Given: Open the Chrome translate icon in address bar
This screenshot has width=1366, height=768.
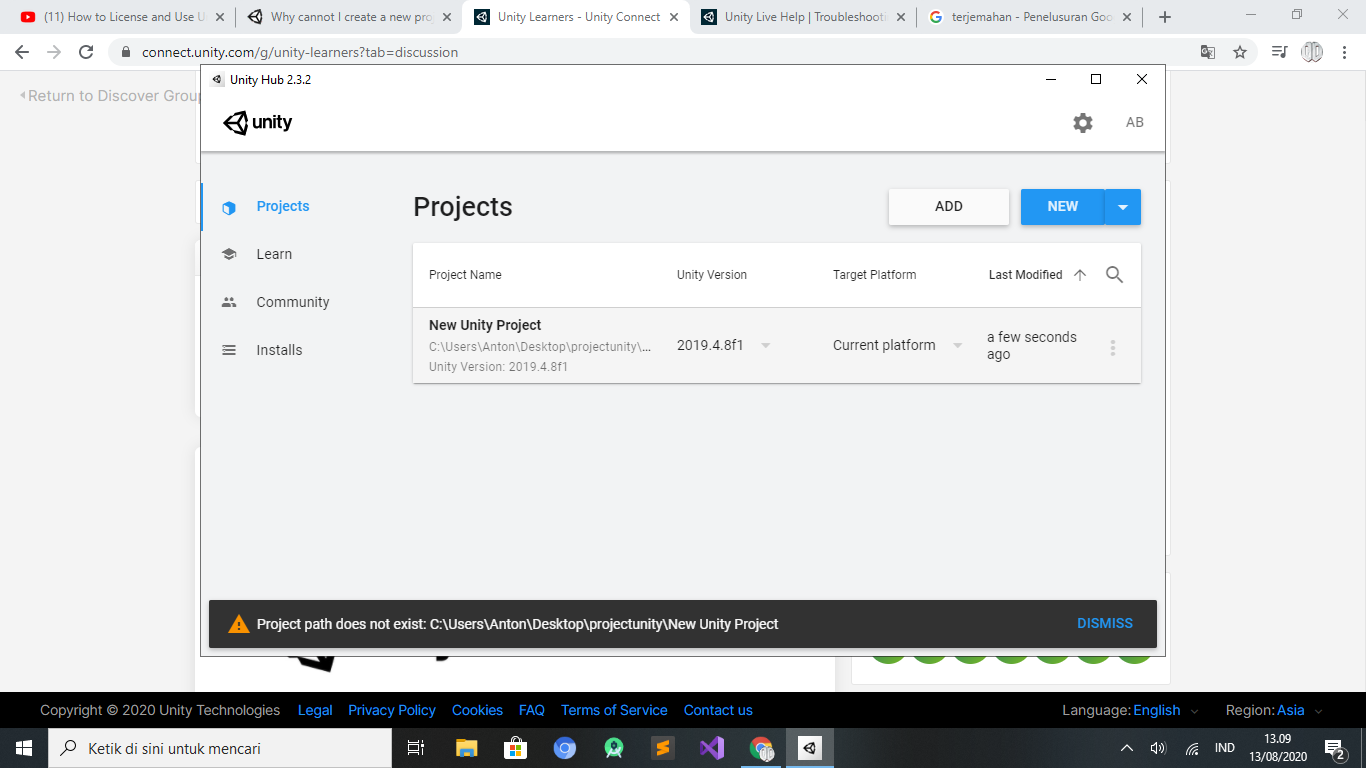Looking at the screenshot, I should point(1208,52).
